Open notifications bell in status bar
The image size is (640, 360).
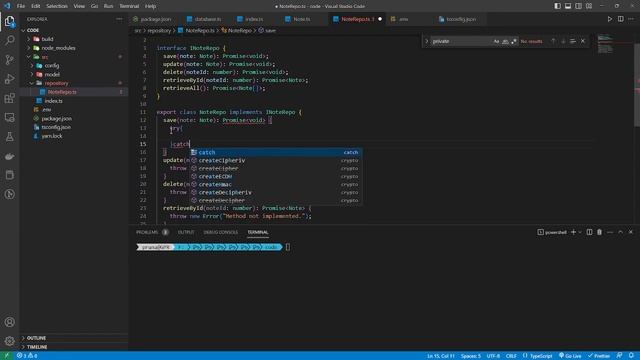[631, 356]
